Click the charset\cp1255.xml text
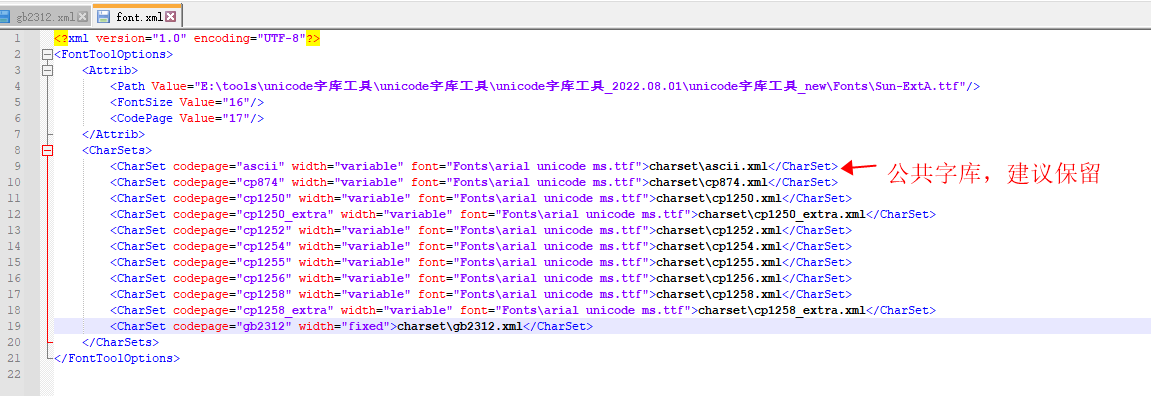The image size is (1151, 396). (x=719, y=262)
